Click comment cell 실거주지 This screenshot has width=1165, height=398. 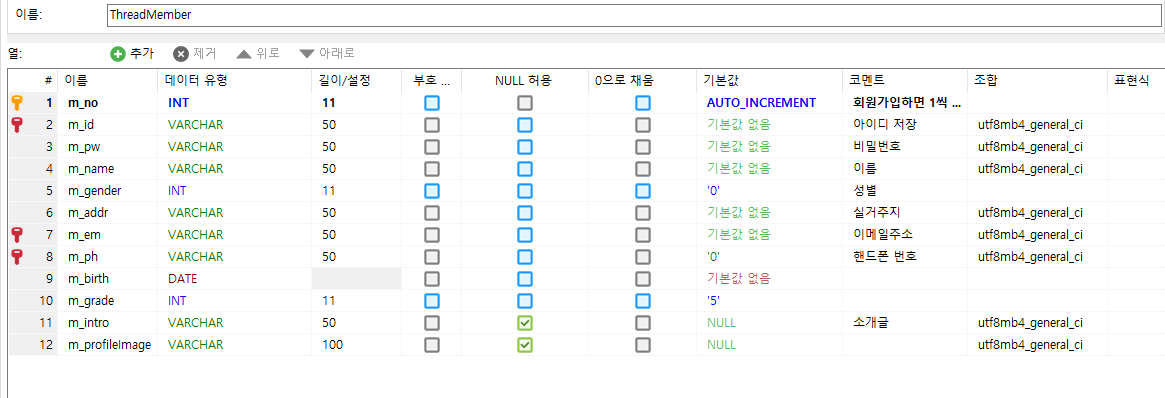pos(877,213)
